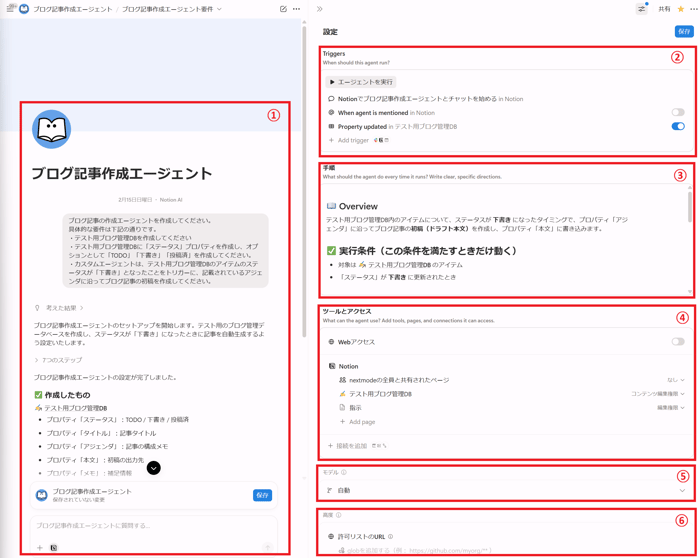Screen dimensions: 700x558
Task: Click the Notion context icon in chat input
Action: pyautogui.click(x=54, y=548)
